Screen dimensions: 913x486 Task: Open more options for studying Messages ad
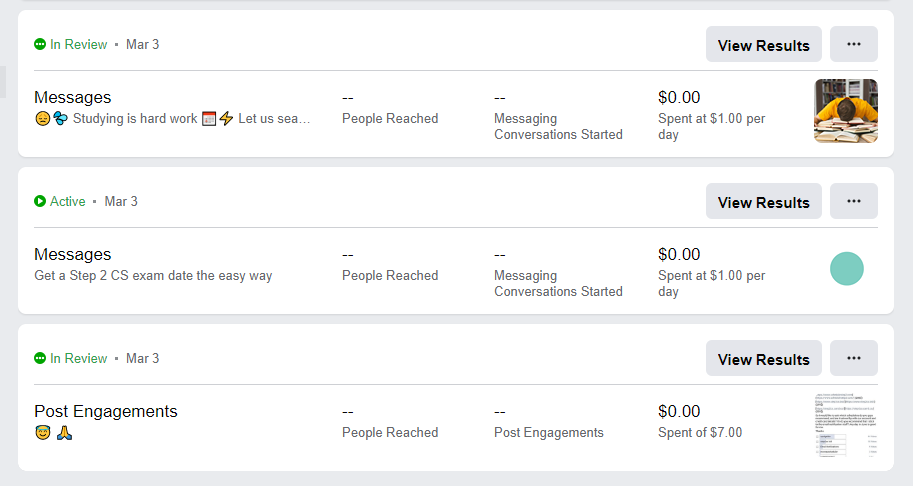tap(853, 44)
